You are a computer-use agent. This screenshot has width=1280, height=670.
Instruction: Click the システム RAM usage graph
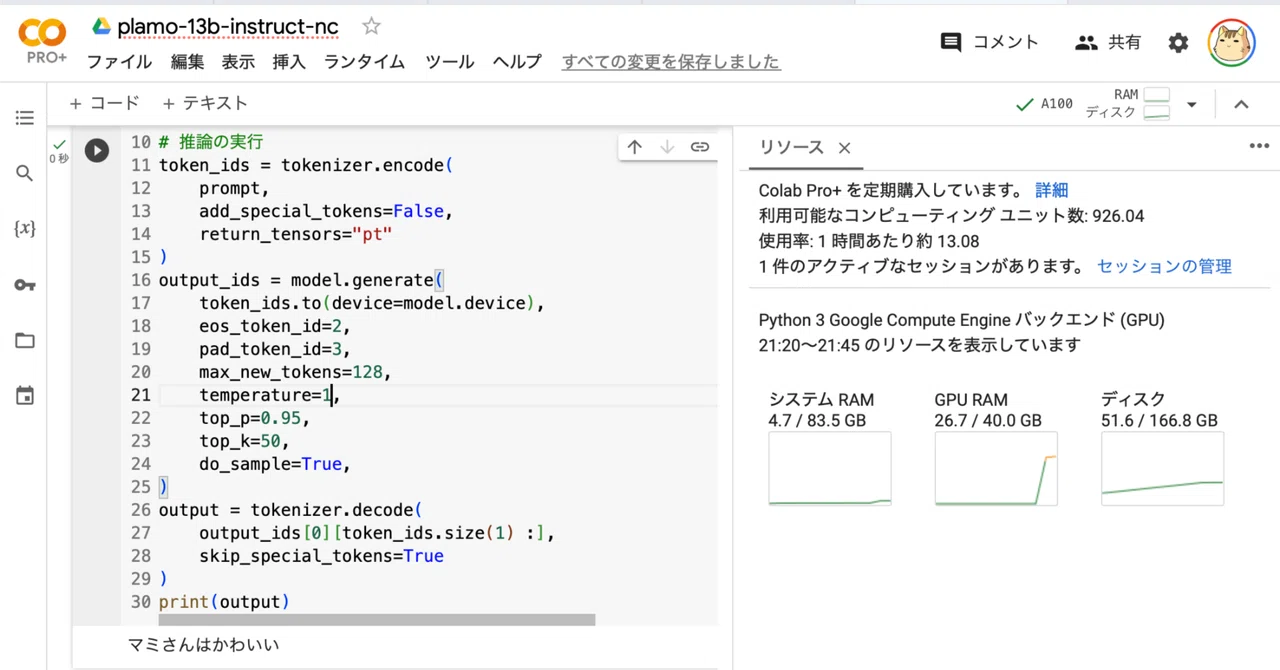point(829,468)
